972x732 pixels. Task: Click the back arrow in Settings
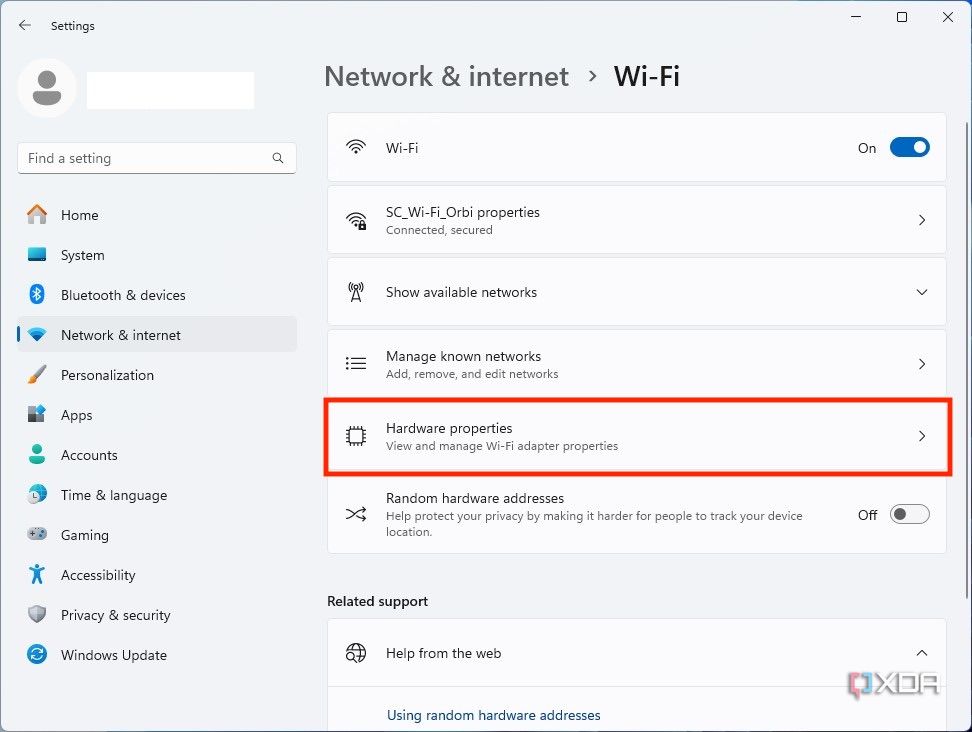click(x=25, y=25)
